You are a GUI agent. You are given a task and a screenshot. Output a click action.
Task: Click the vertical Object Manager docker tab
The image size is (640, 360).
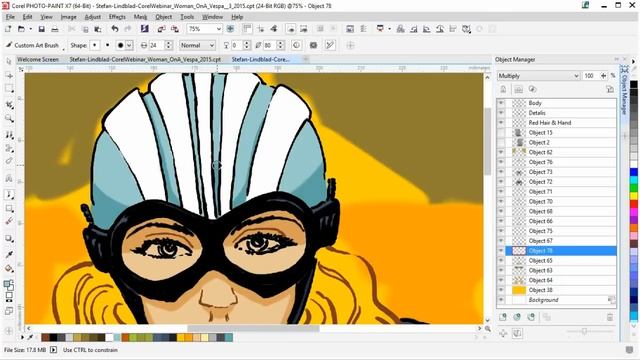click(x=624, y=90)
